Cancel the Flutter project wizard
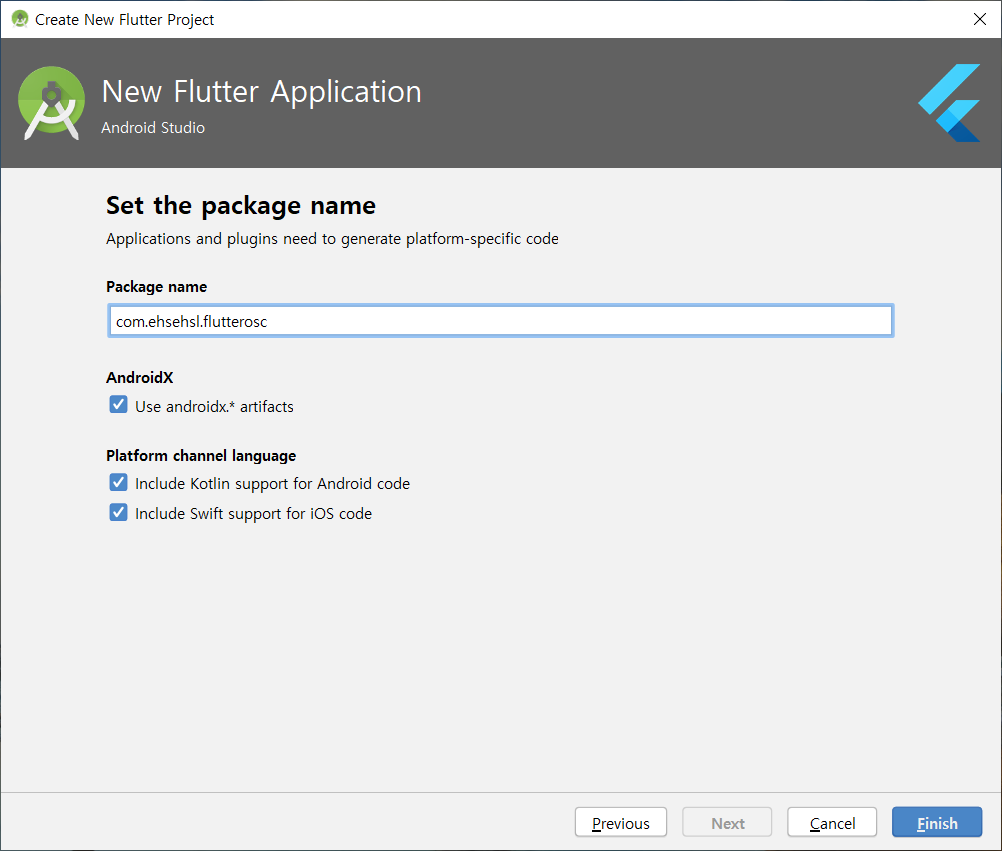Screen dimensions: 1002x851 (x=832, y=822)
